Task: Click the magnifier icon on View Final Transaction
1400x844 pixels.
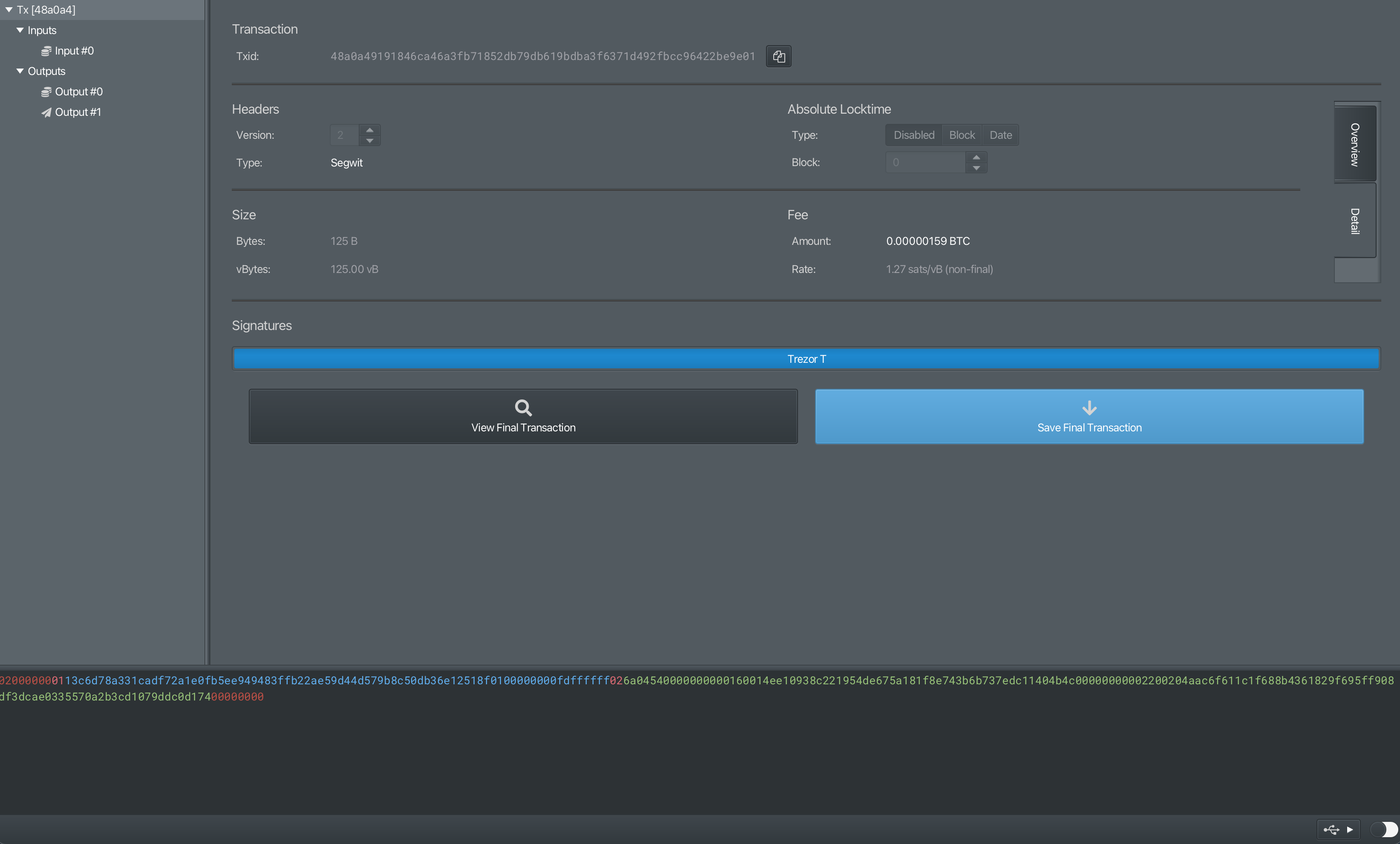Action: tap(523, 408)
